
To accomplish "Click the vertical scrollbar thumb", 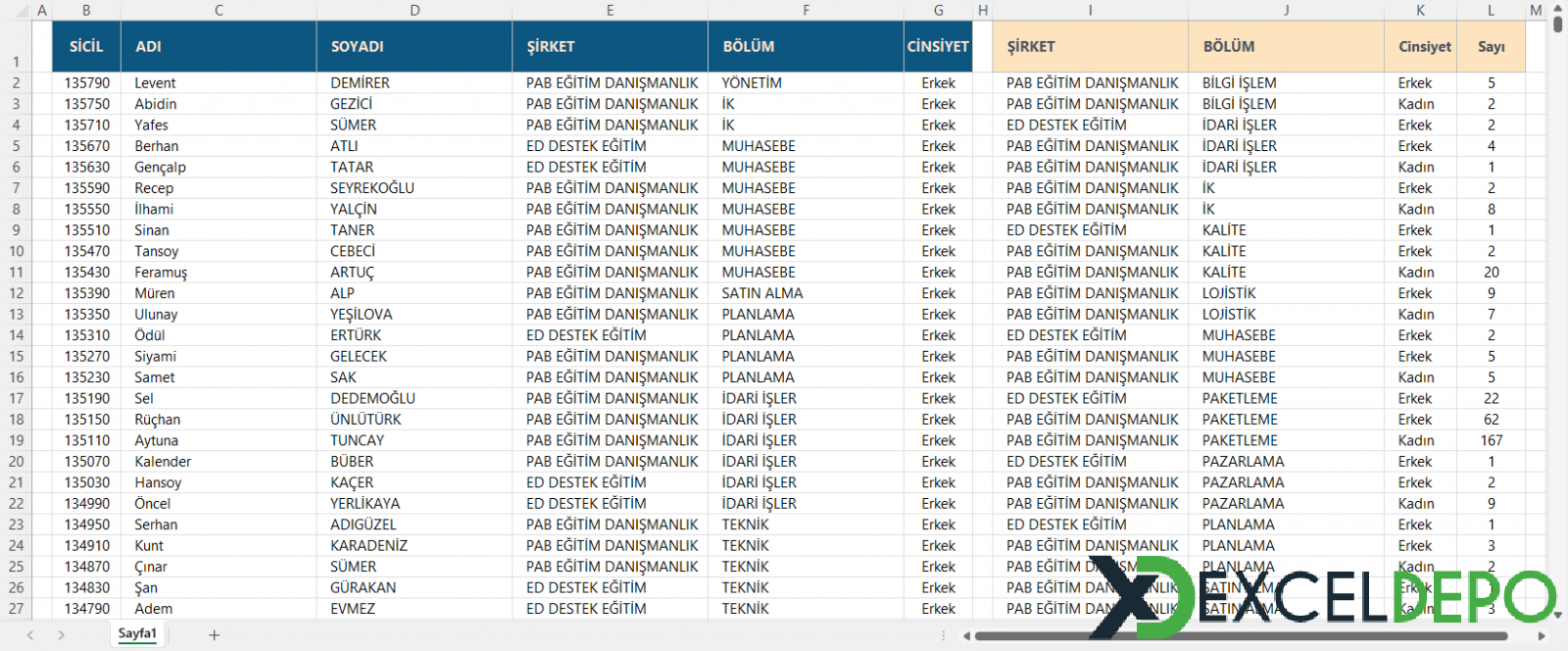I will click(x=1558, y=24).
